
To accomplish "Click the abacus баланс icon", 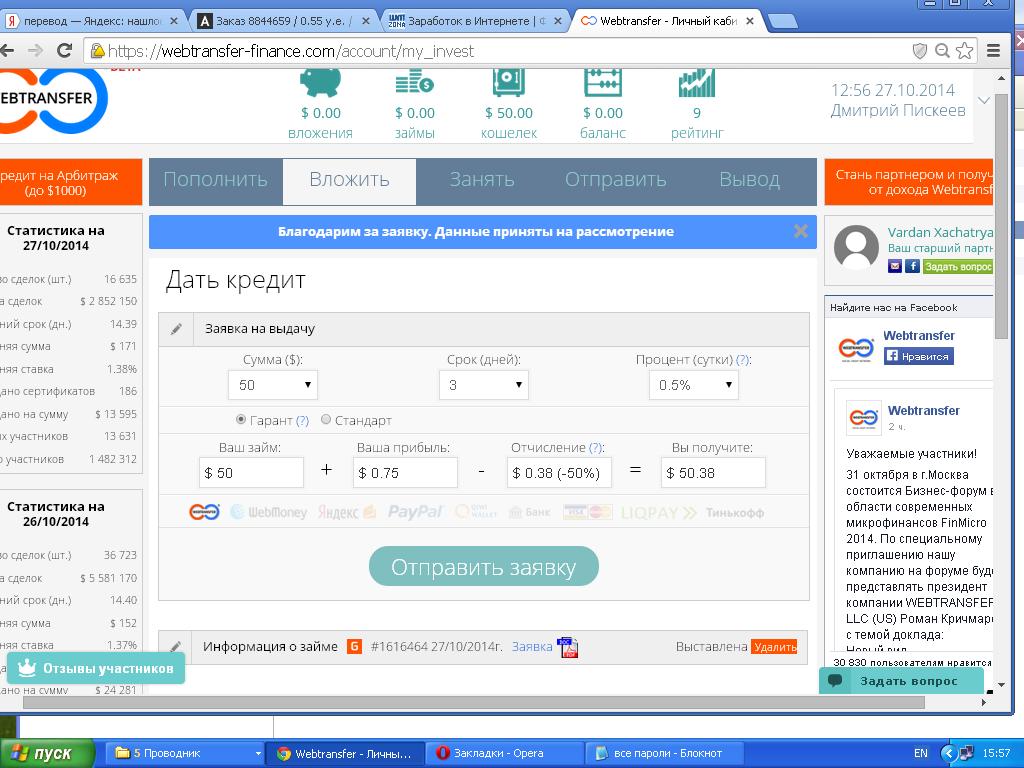I will tap(602, 83).
